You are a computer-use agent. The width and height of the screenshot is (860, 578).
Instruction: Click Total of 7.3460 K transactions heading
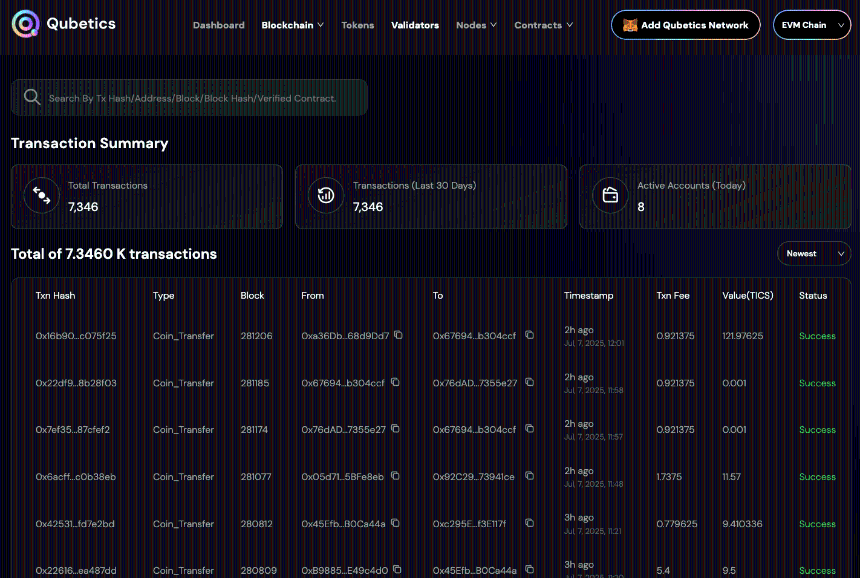pos(114,254)
